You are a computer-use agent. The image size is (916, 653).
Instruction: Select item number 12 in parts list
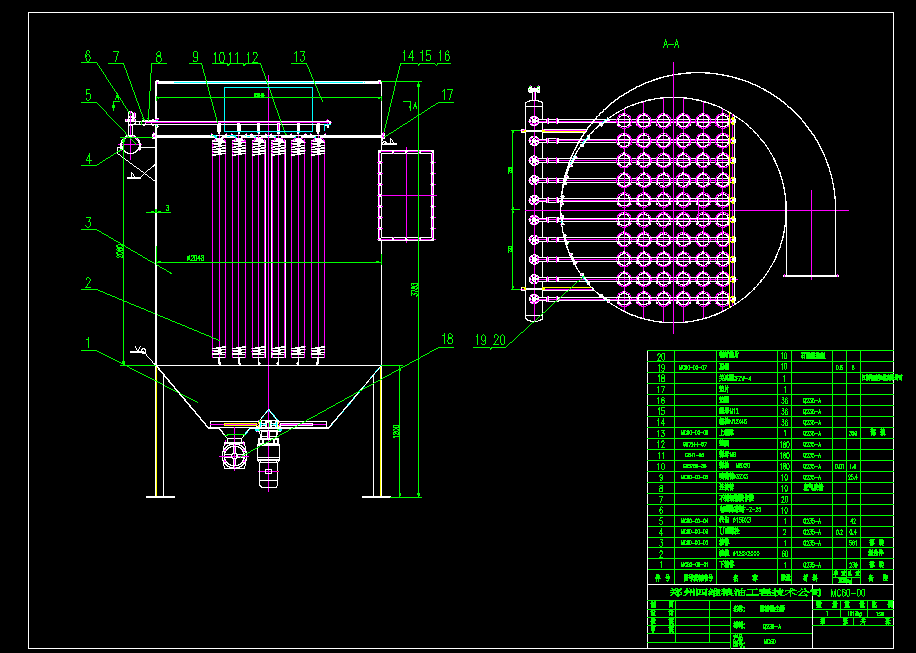(x=661, y=444)
